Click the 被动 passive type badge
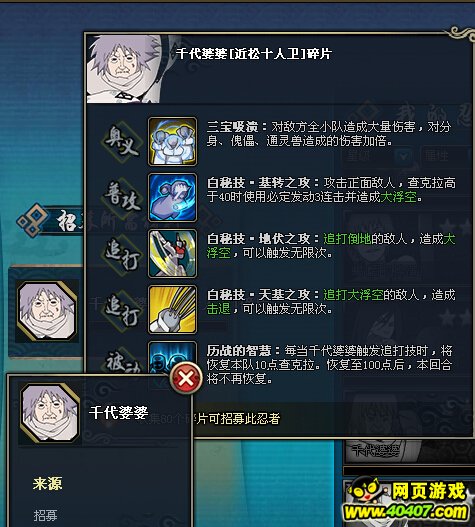This screenshot has width=475, height=527. coord(123,361)
